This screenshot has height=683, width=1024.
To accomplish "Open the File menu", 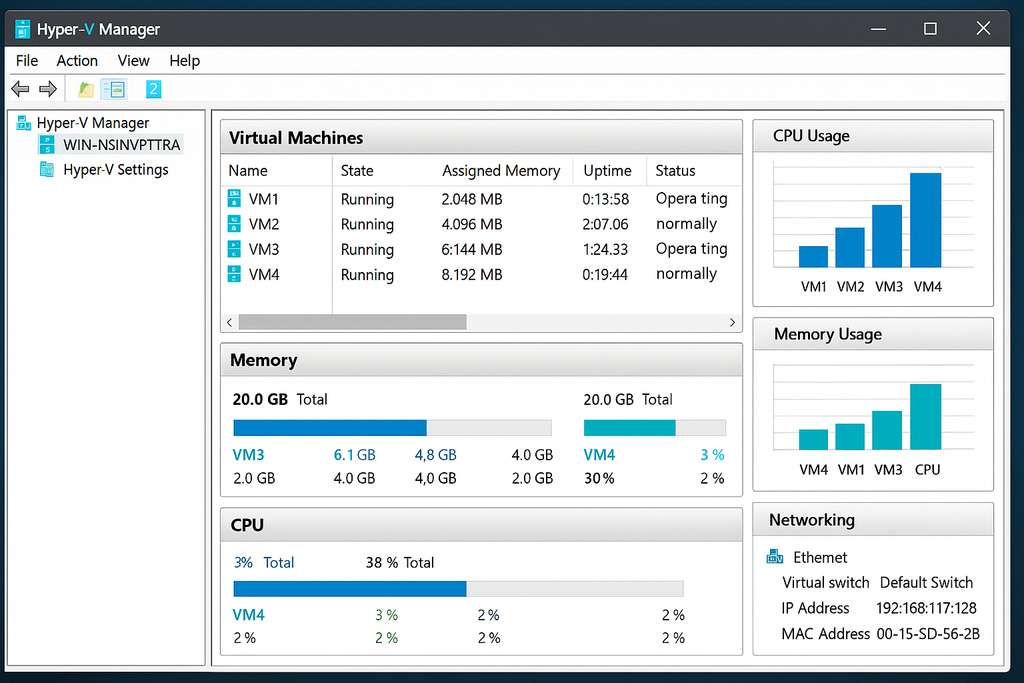I will point(27,61).
